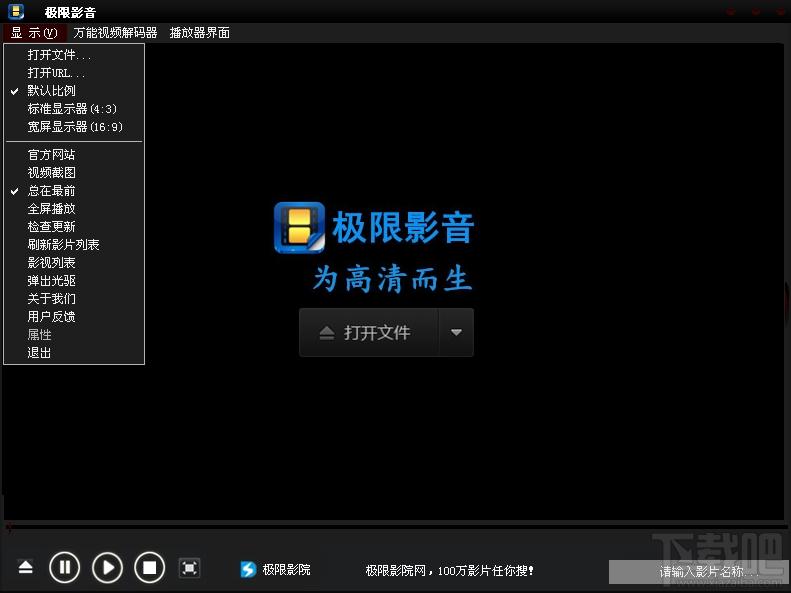Select 弹出光驱 menu entry
The height and width of the screenshot is (593, 791).
[x=74, y=281]
